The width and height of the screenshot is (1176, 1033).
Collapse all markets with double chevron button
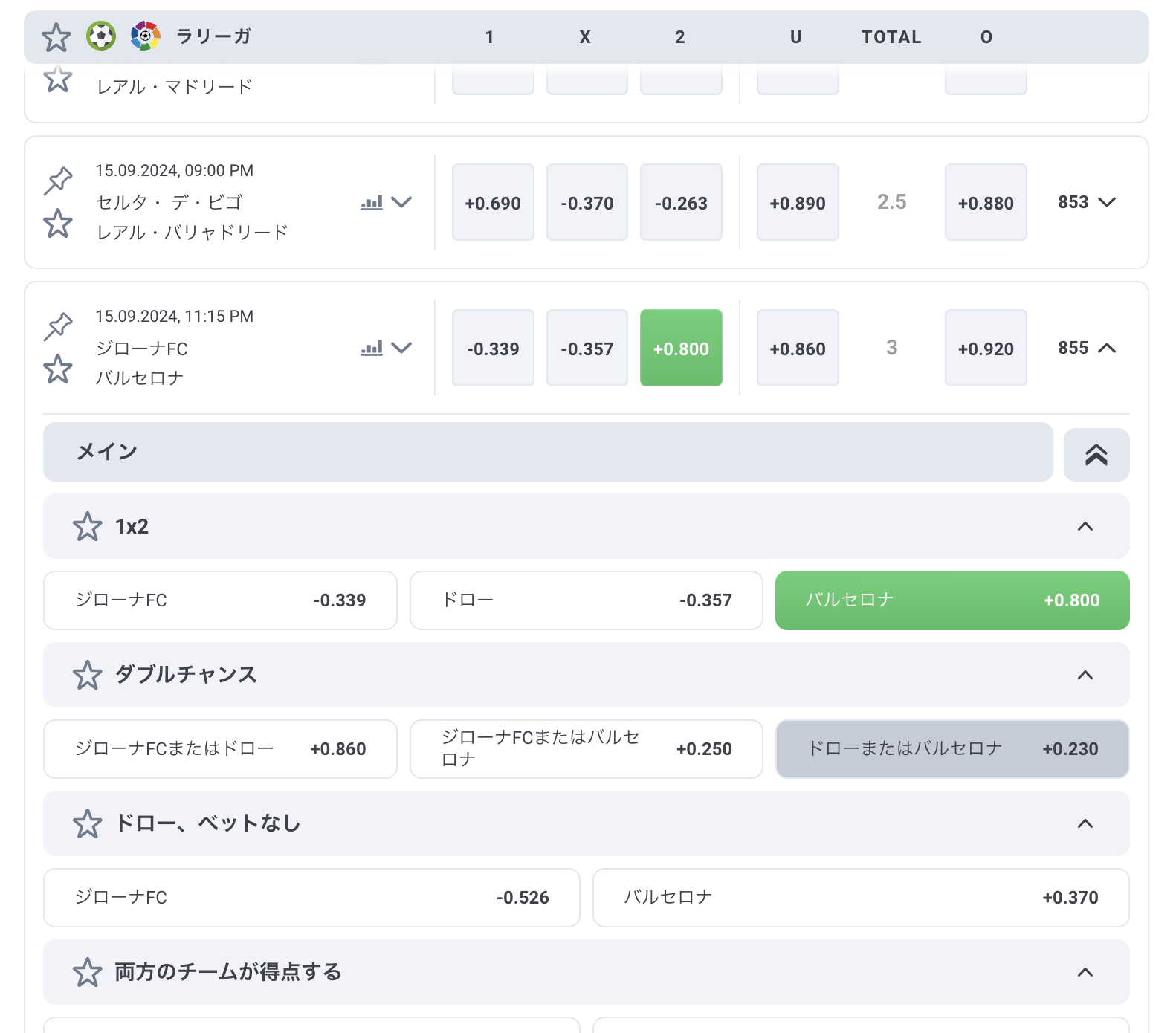1096,455
